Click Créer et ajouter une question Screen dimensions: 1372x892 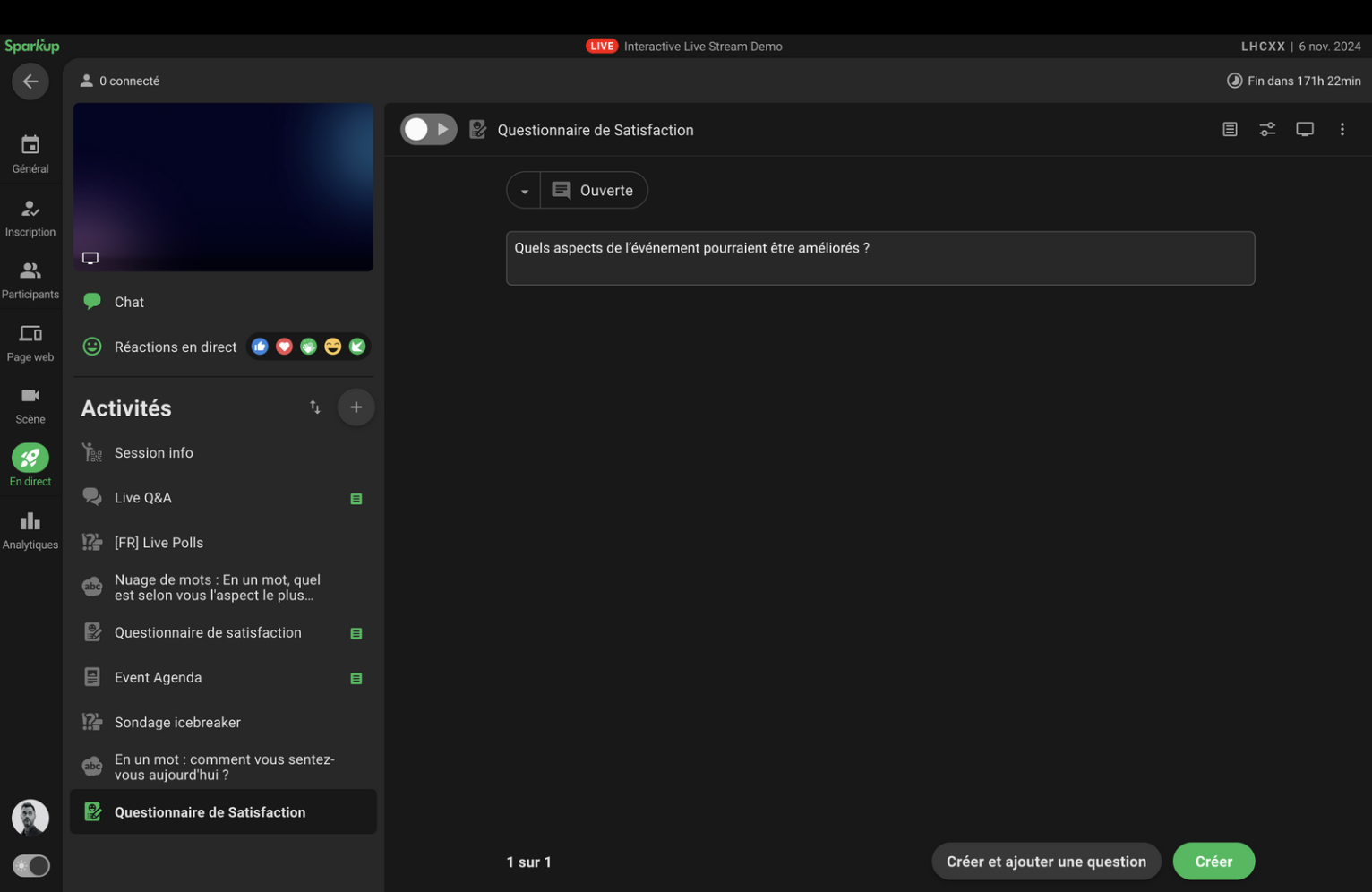(1045, 862)
